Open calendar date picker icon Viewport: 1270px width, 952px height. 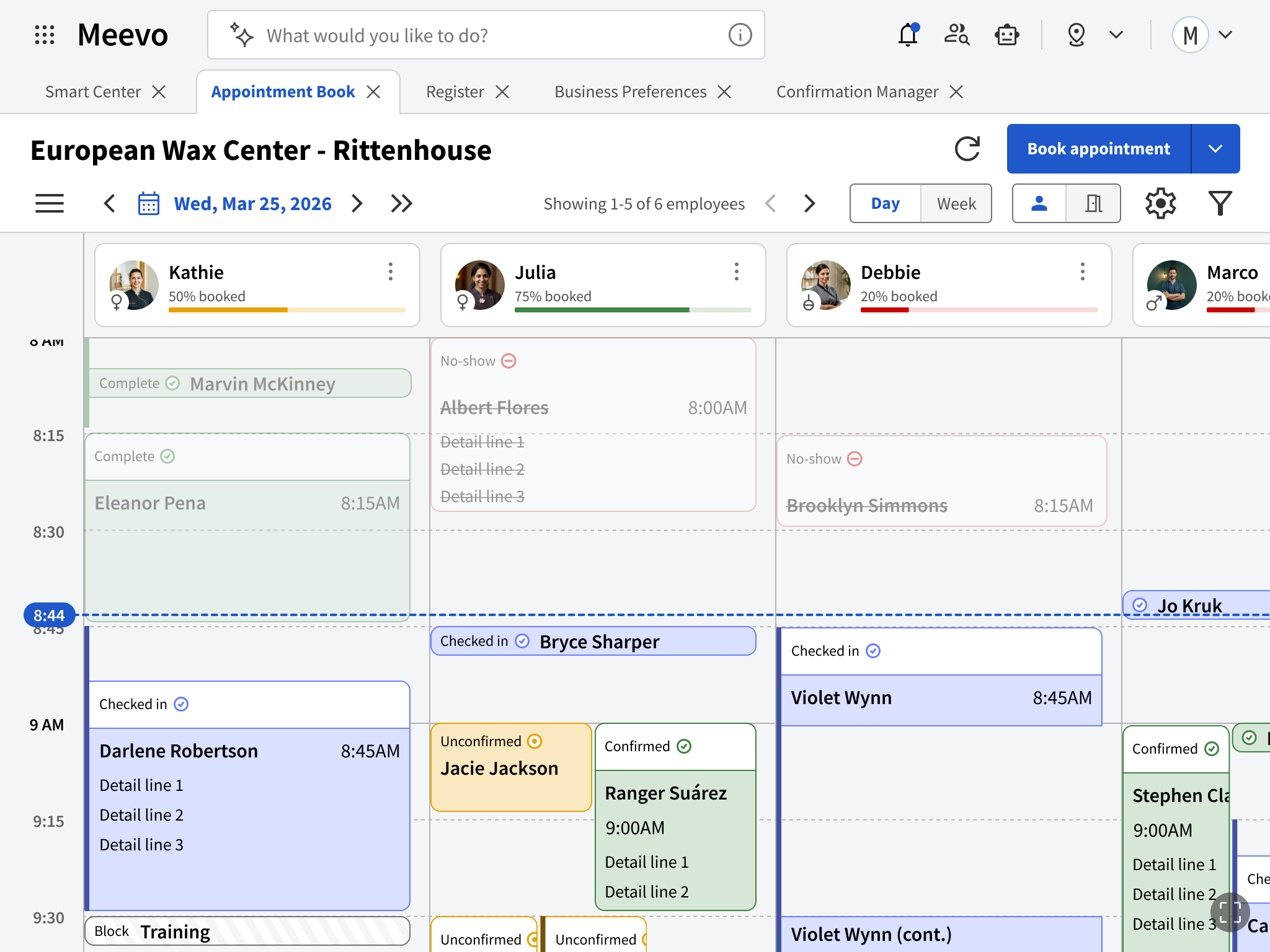click(x=149, y=203)
